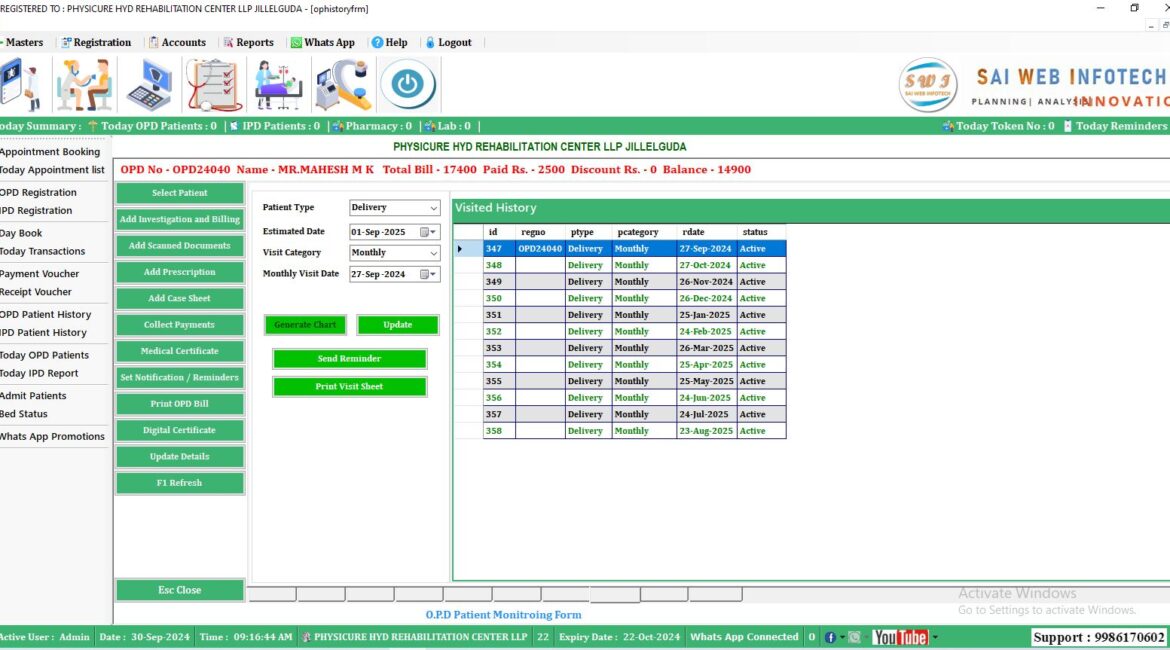Open the Accounts menu
This screenshot has width=1170, height=650.
point(178,42)
